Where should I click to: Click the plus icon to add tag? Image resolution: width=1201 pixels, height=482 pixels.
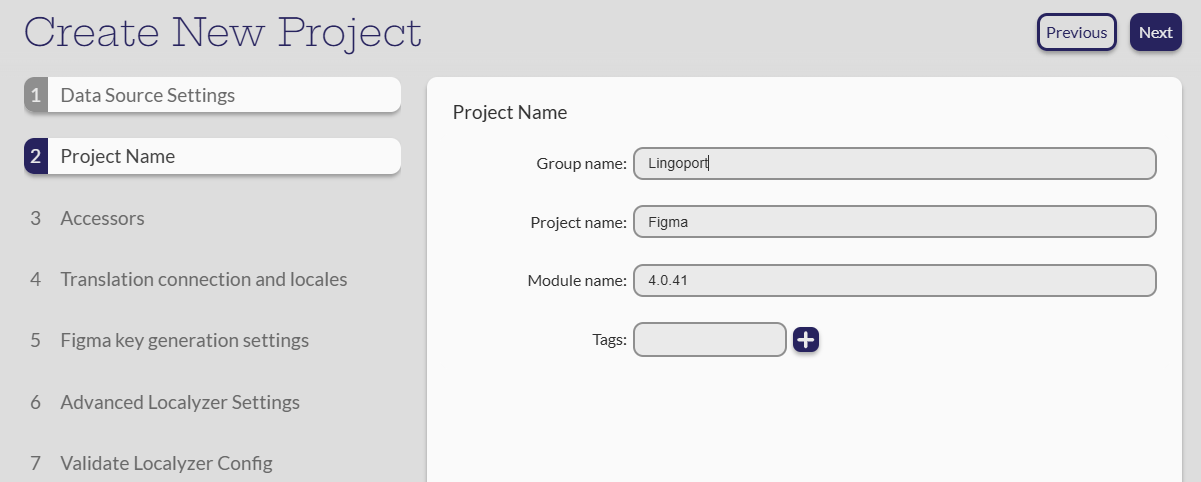(x=806, y=340)
